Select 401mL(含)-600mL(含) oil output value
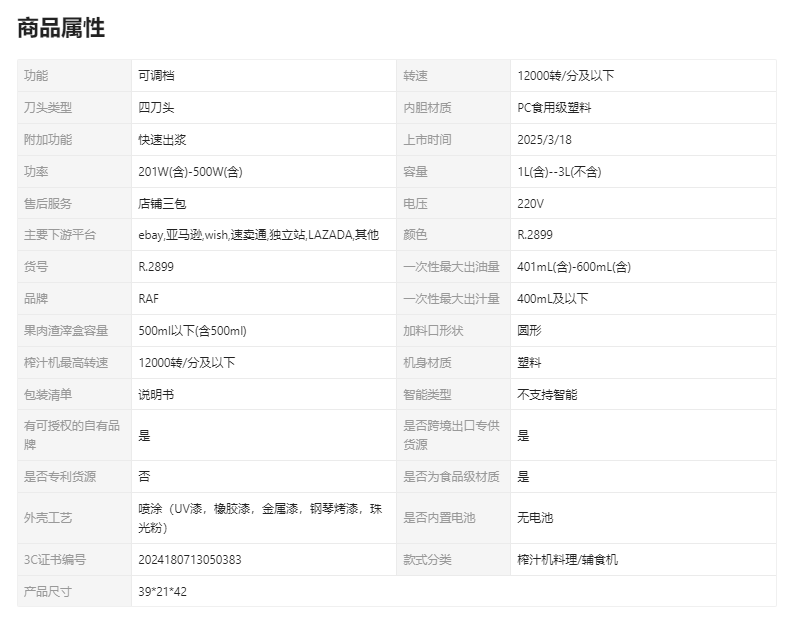This screenshot has height=619, width=786. pos(574,267)
